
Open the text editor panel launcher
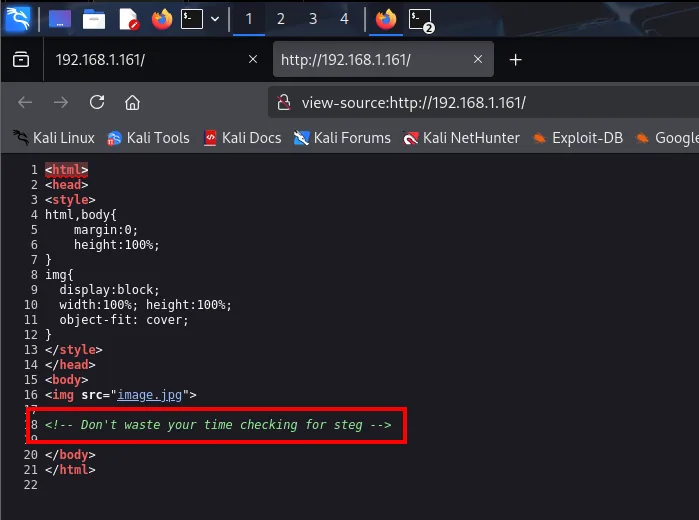click(129, 19)
